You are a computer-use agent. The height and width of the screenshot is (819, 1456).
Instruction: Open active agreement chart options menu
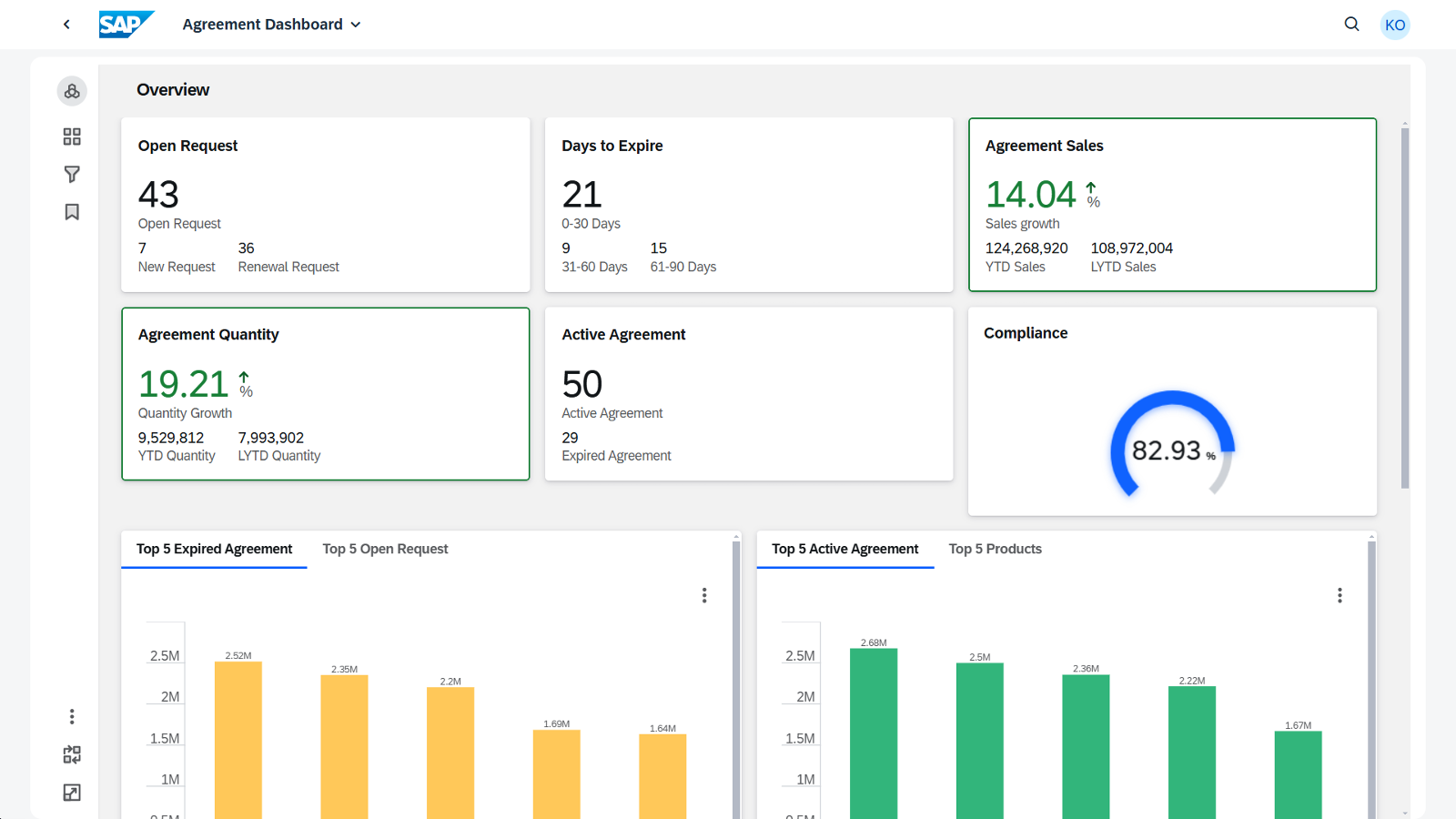pyautogui.click(x=1340, y=595)
